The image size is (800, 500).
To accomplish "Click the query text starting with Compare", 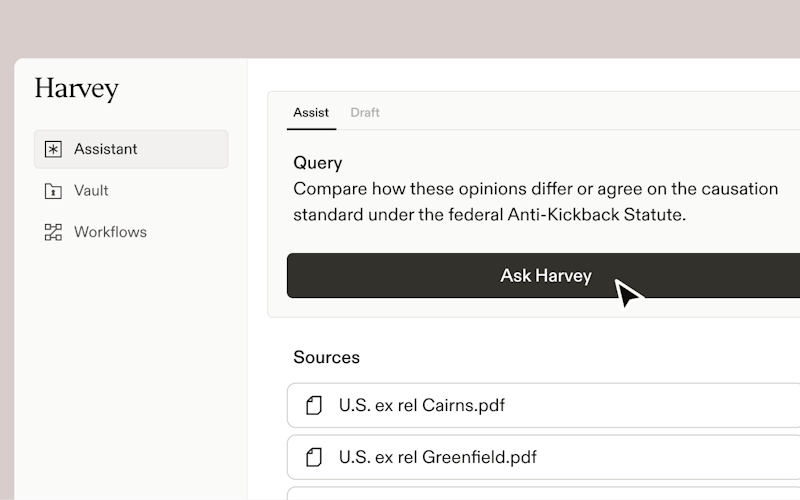I will (535, 188).
